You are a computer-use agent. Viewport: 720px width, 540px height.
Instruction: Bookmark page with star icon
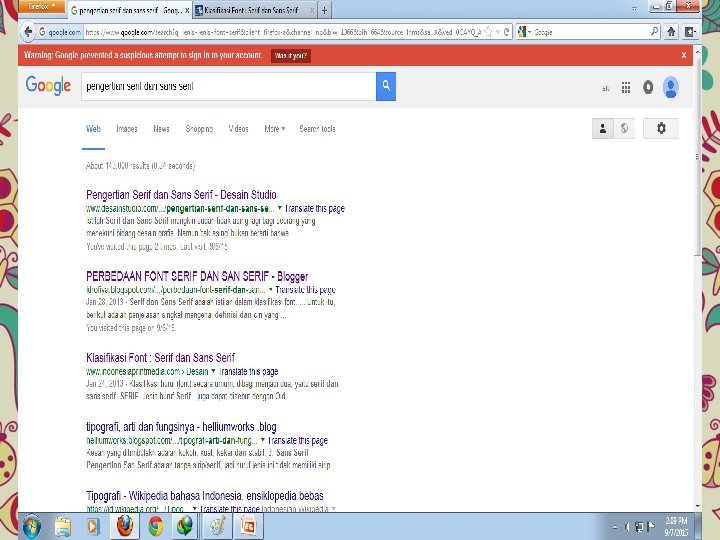tap(488, 32)
